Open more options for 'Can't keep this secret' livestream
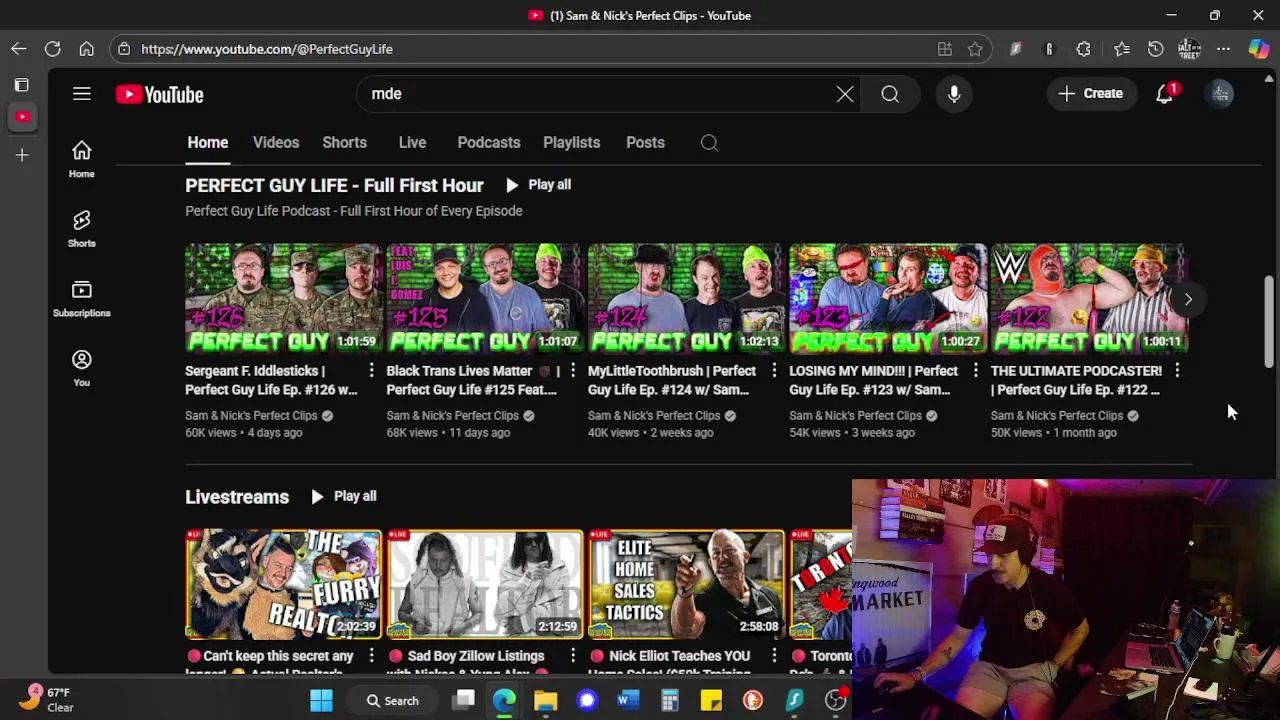1280x720 pixels. [x=371, y=656]
